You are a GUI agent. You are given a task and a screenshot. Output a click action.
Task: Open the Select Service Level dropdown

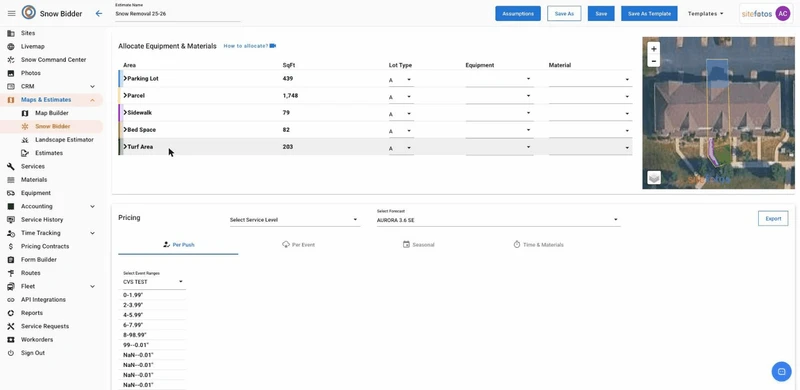[x=294, y=220]
